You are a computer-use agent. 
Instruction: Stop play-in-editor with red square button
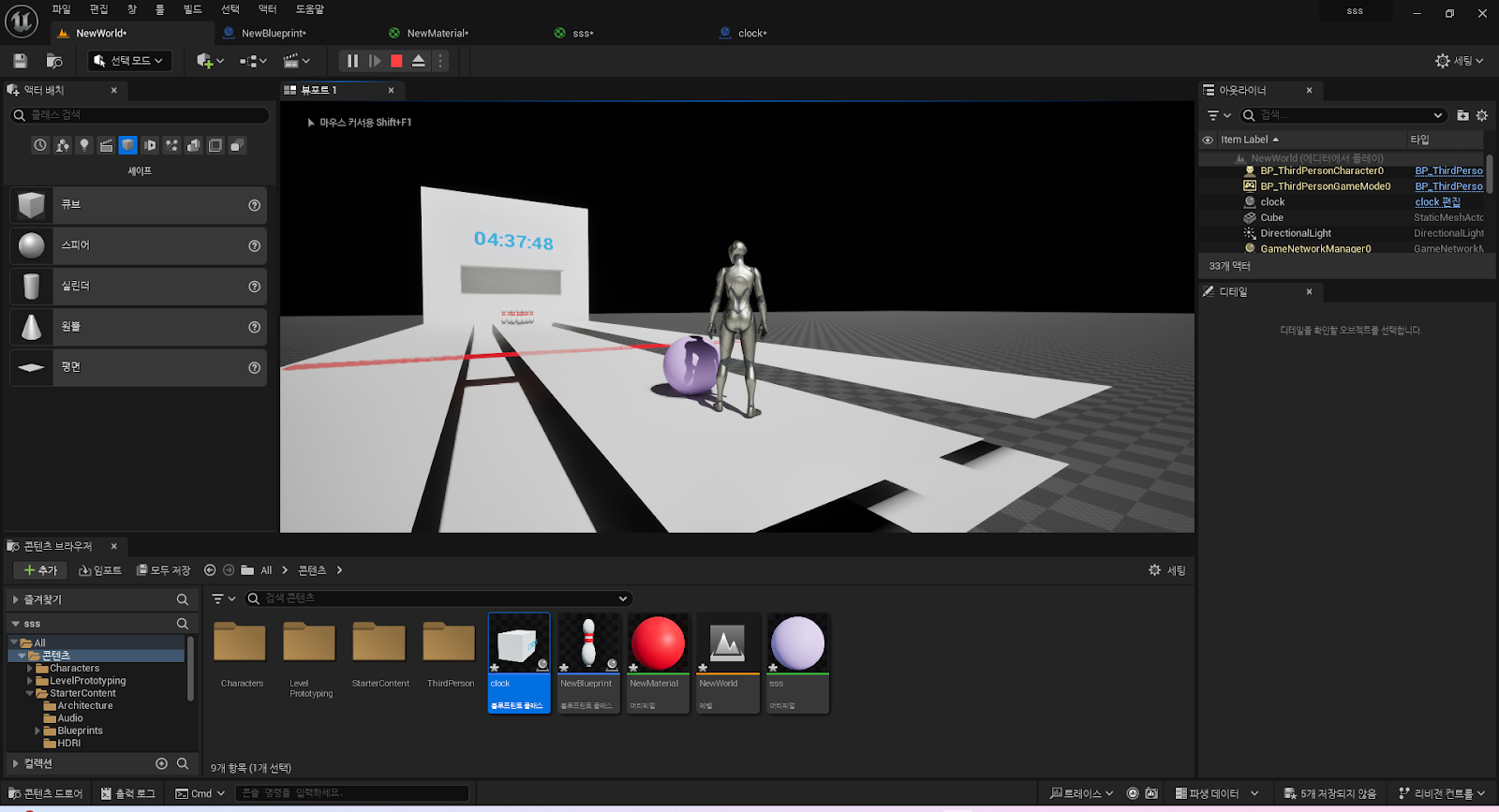396,61
